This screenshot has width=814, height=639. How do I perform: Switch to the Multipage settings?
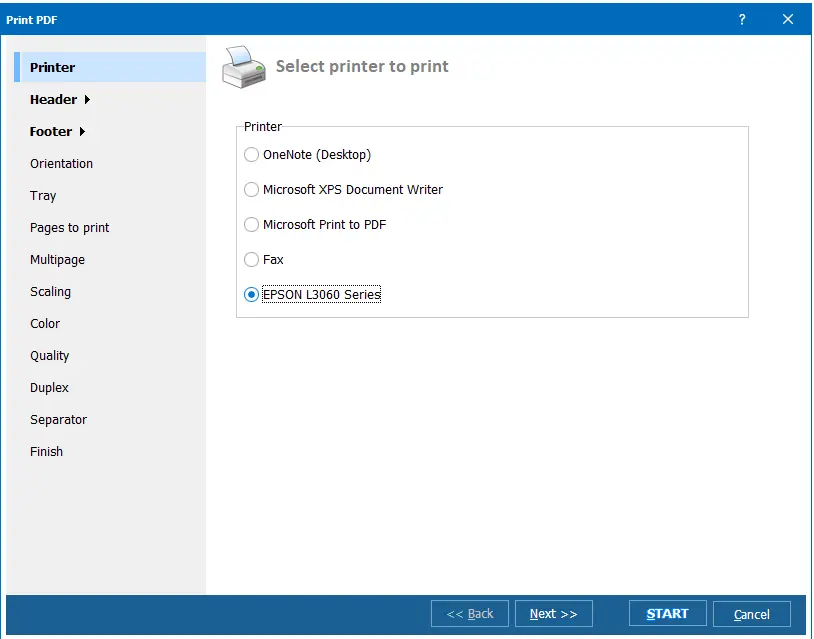[x=57, y=259]
